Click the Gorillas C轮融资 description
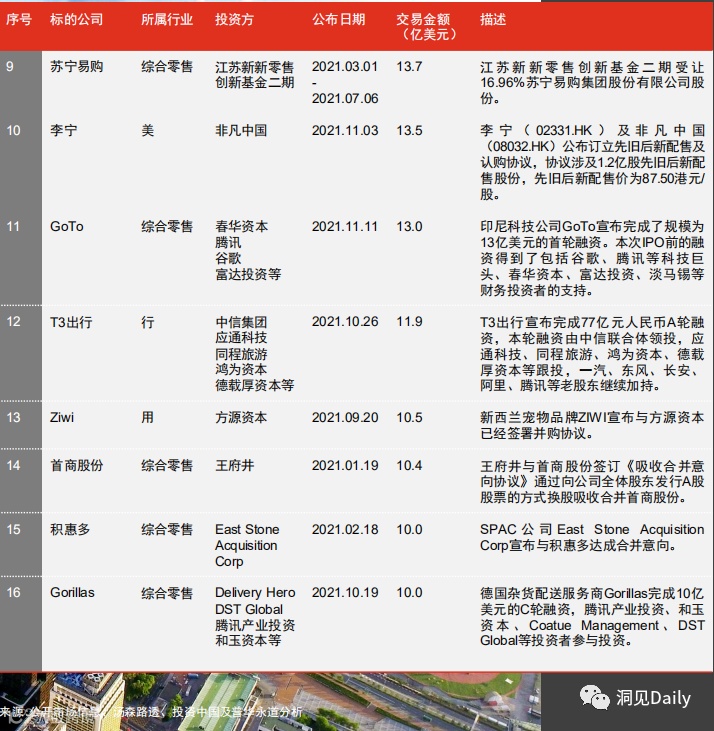 (592, 617)
